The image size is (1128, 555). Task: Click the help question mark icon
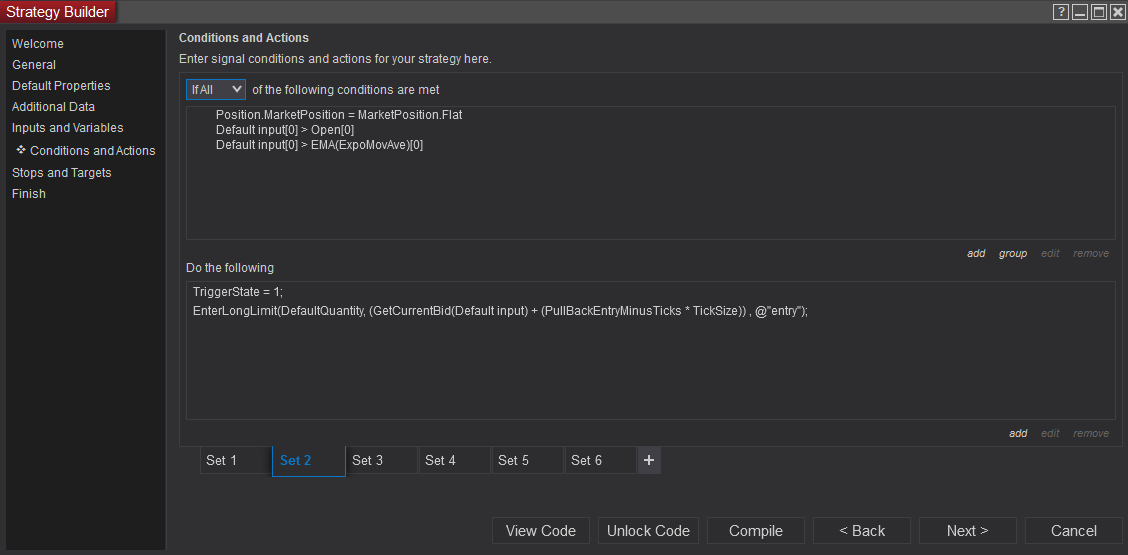point(1061,12)
